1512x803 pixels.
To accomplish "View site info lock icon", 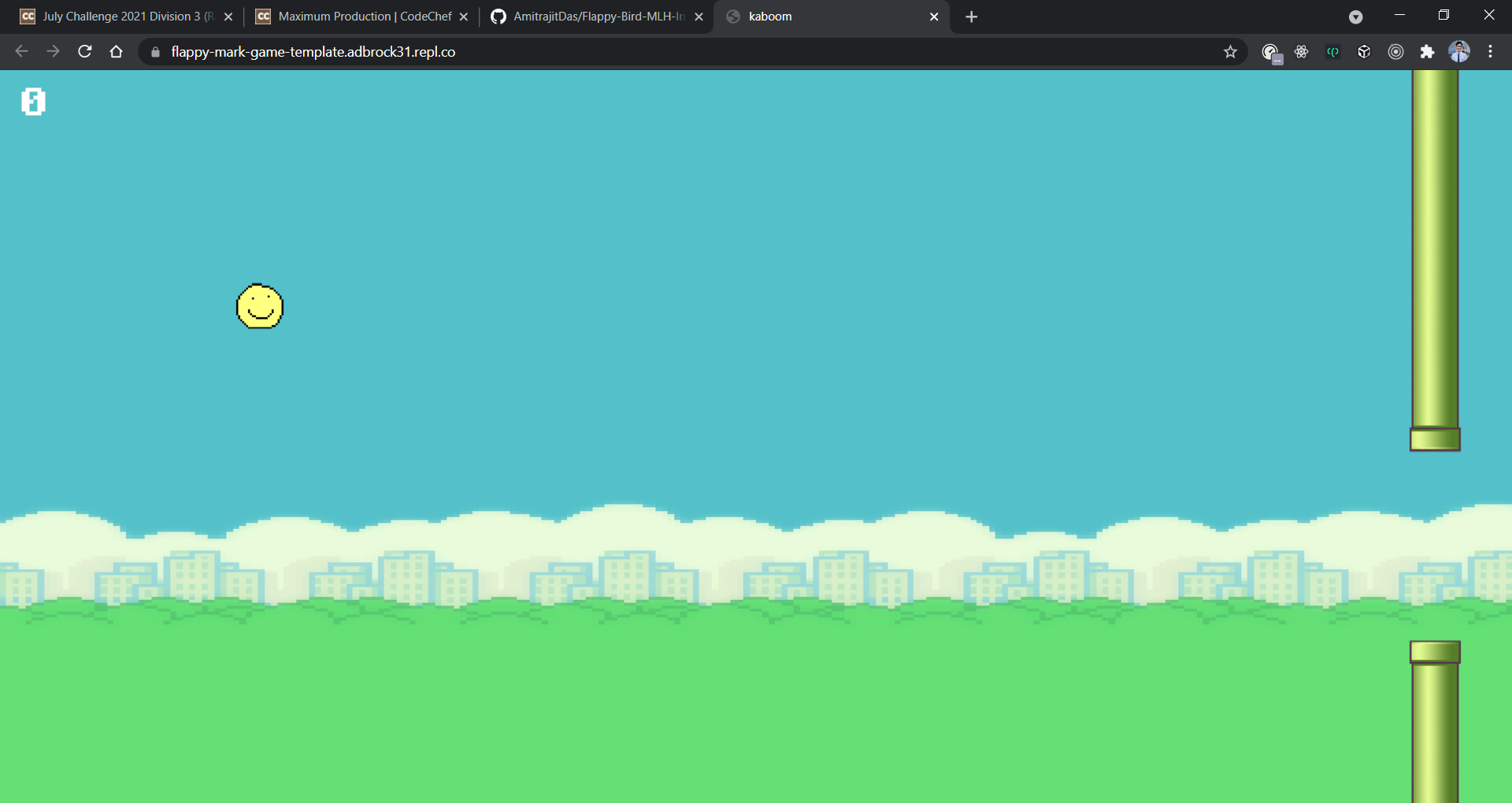I will [x=155, y=52].
